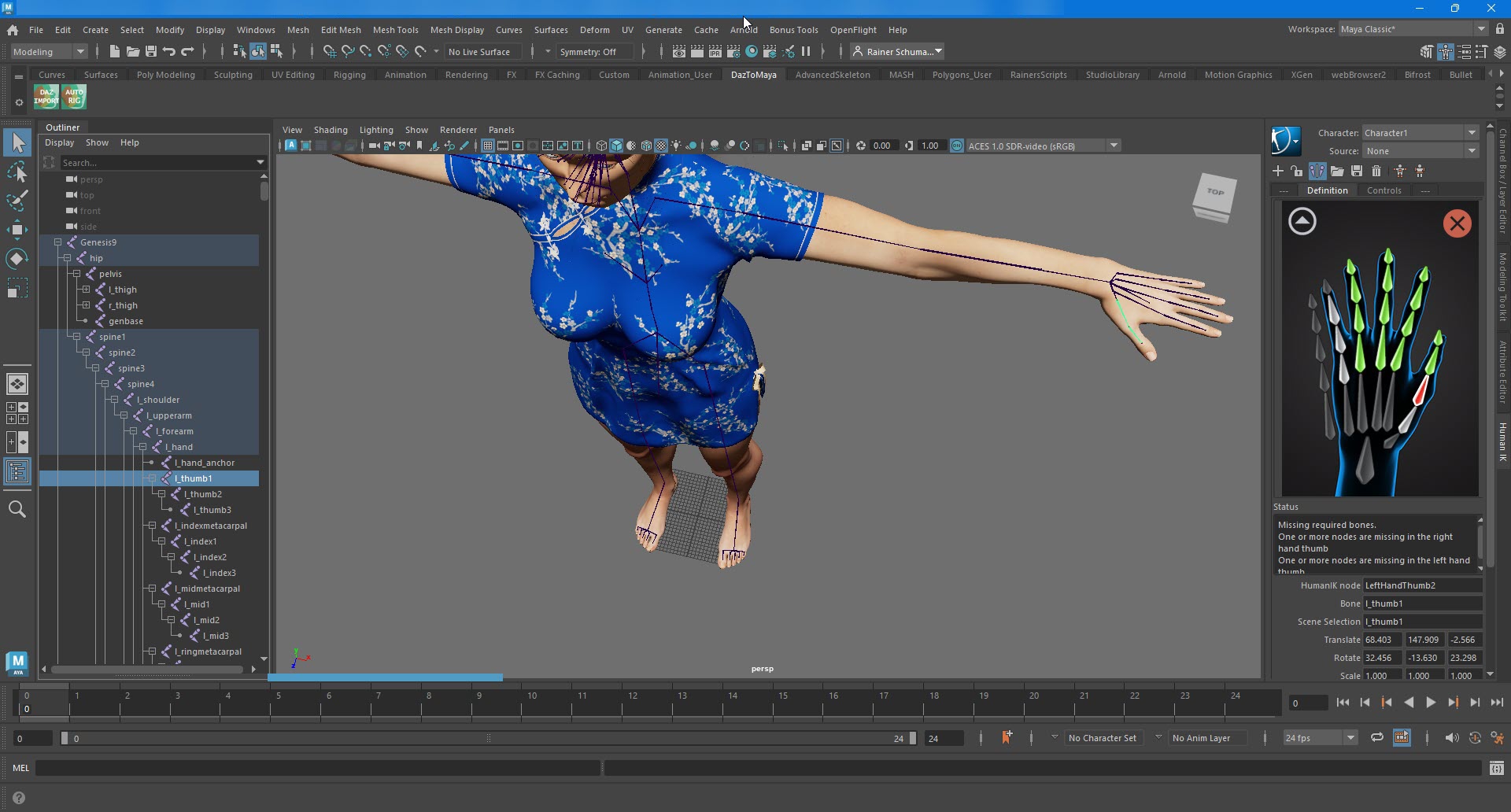Delete the character definition via trash icon
Screen dimensions: 1511x812
coord(1376,171)
